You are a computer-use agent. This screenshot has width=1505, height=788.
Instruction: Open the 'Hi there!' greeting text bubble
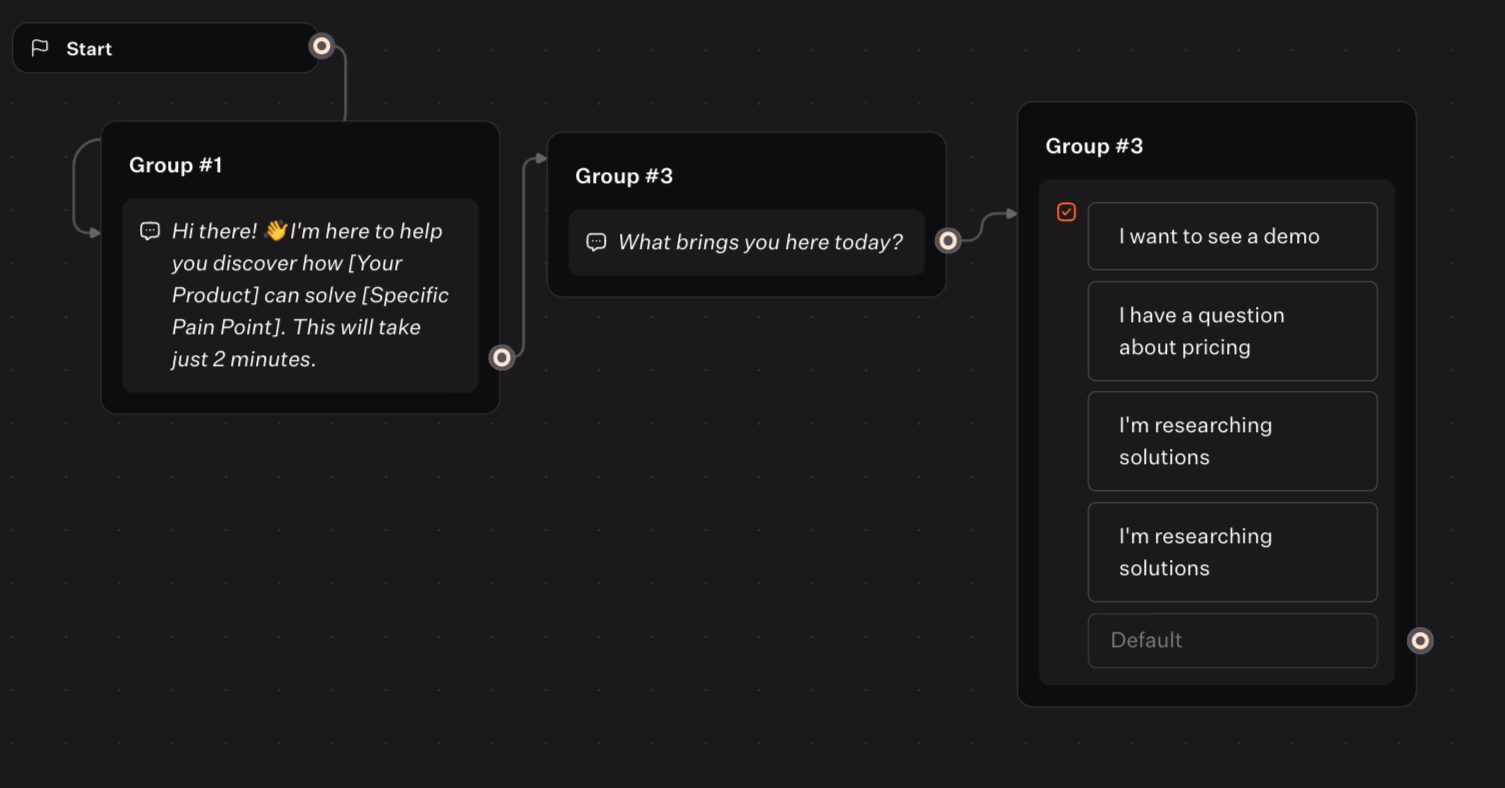pyautogui.click(x=310, y=296)
